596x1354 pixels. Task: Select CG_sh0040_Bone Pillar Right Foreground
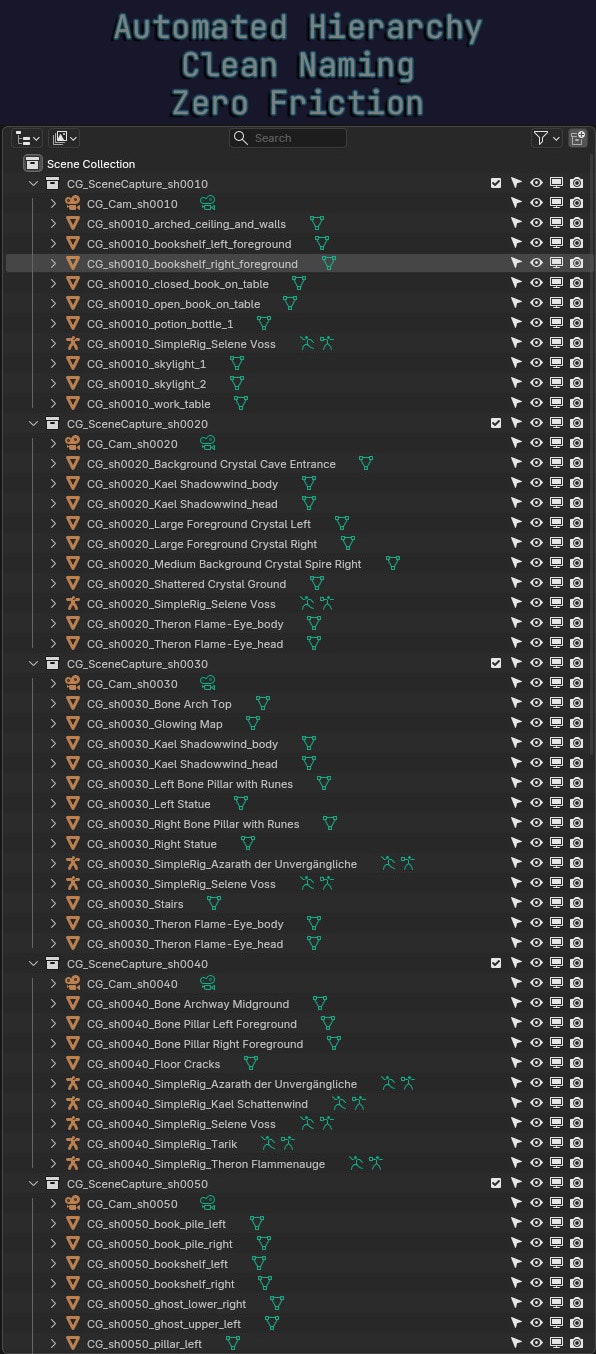pyautogui.click(x=195, y=1044)
